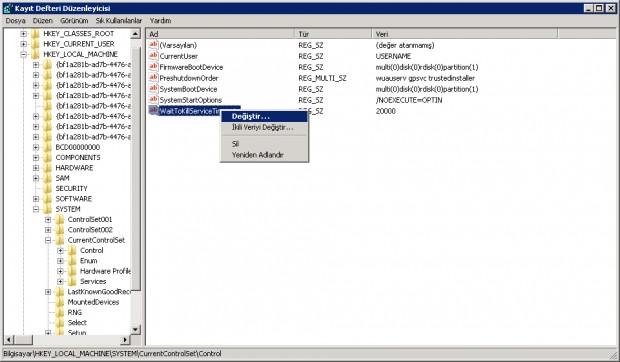Select the Control subkey folder icon
Screen dimensions: 620x362
click(72, 250)
